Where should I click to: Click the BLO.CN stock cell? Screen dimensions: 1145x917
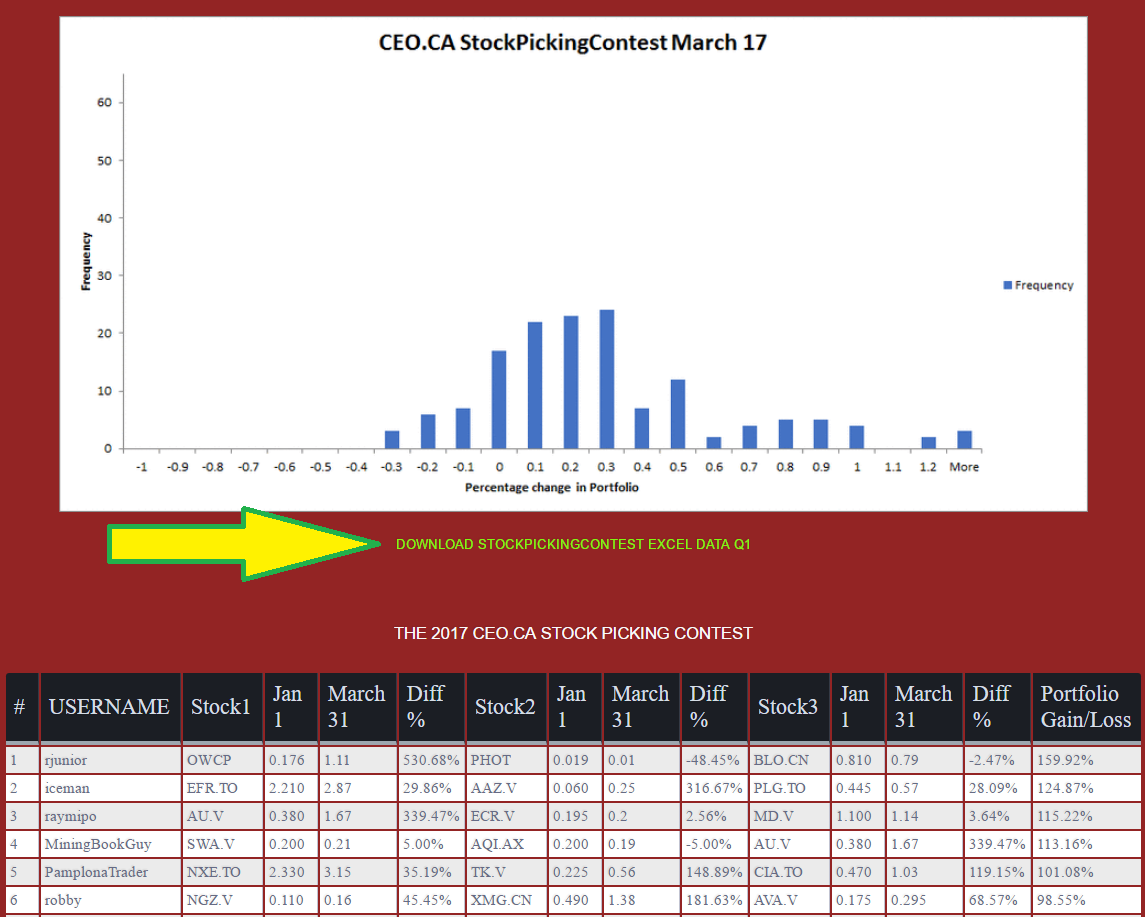click(789, 760)
